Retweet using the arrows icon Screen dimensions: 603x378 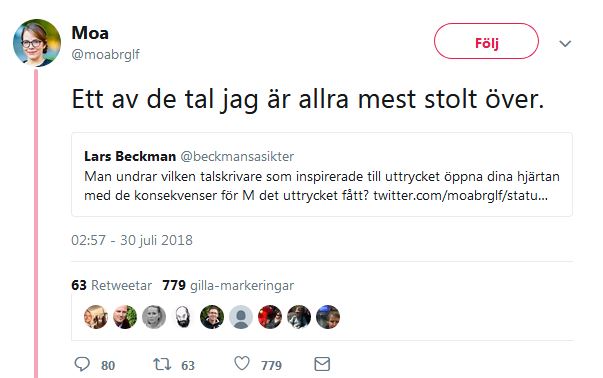pyautogui.click(x=162, y=364)
